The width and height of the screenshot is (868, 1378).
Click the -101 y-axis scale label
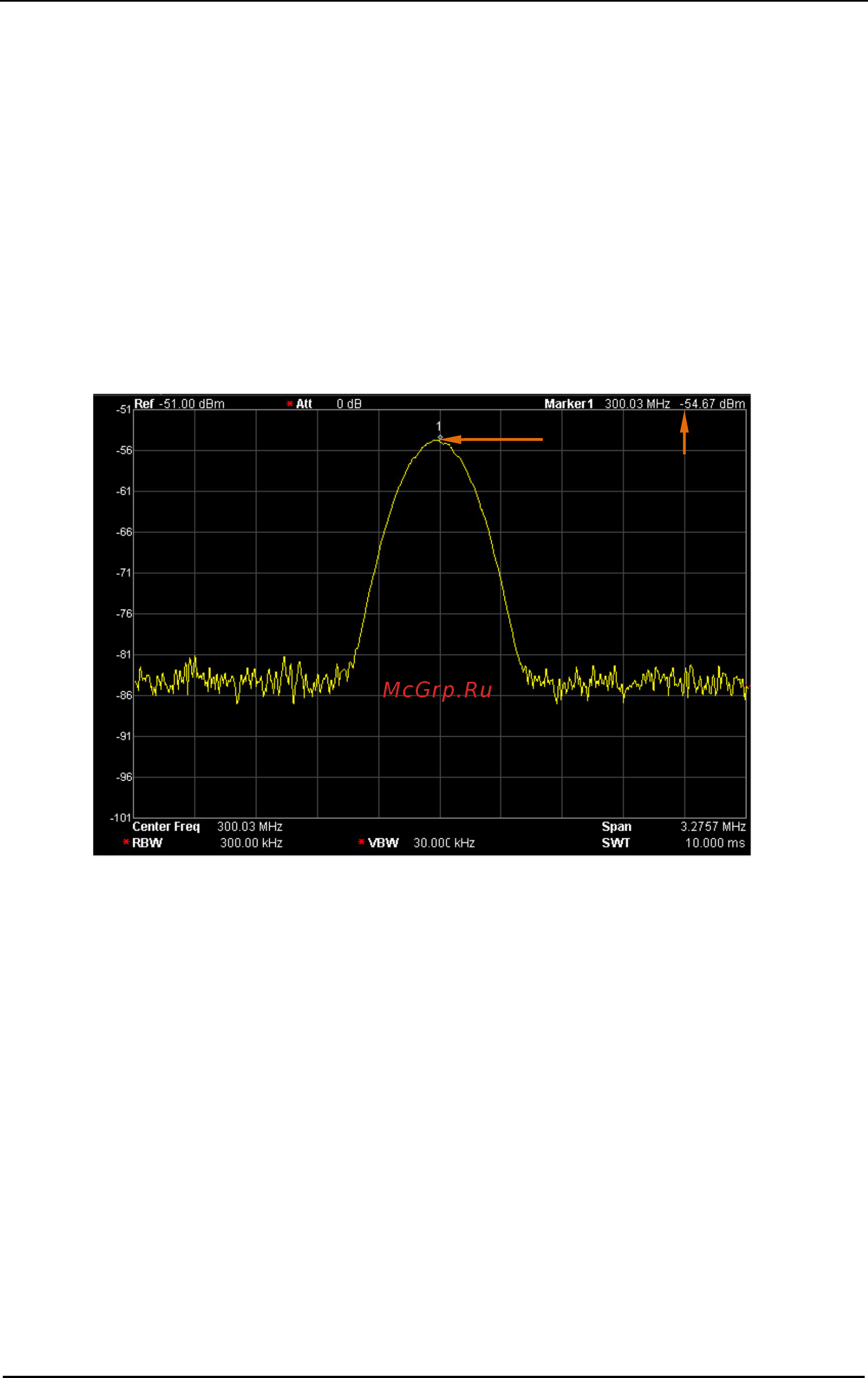(x=122, y=818)
